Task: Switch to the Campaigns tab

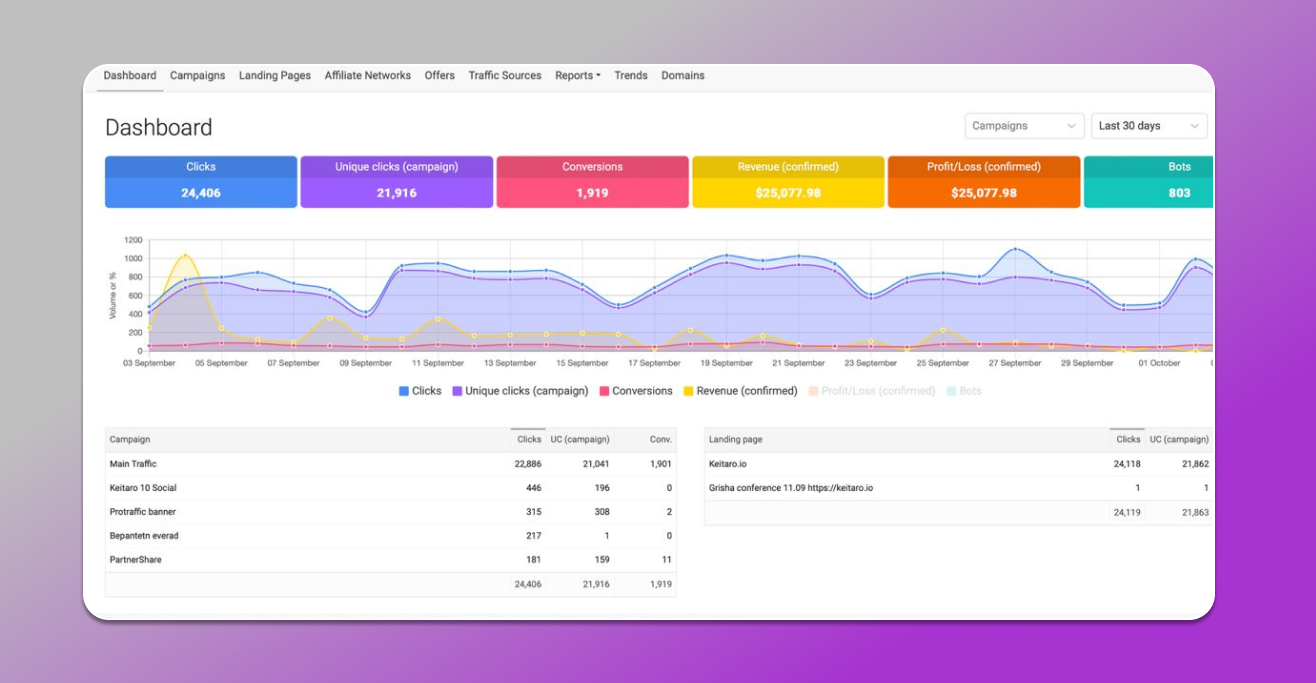Action: click(197, 76)
